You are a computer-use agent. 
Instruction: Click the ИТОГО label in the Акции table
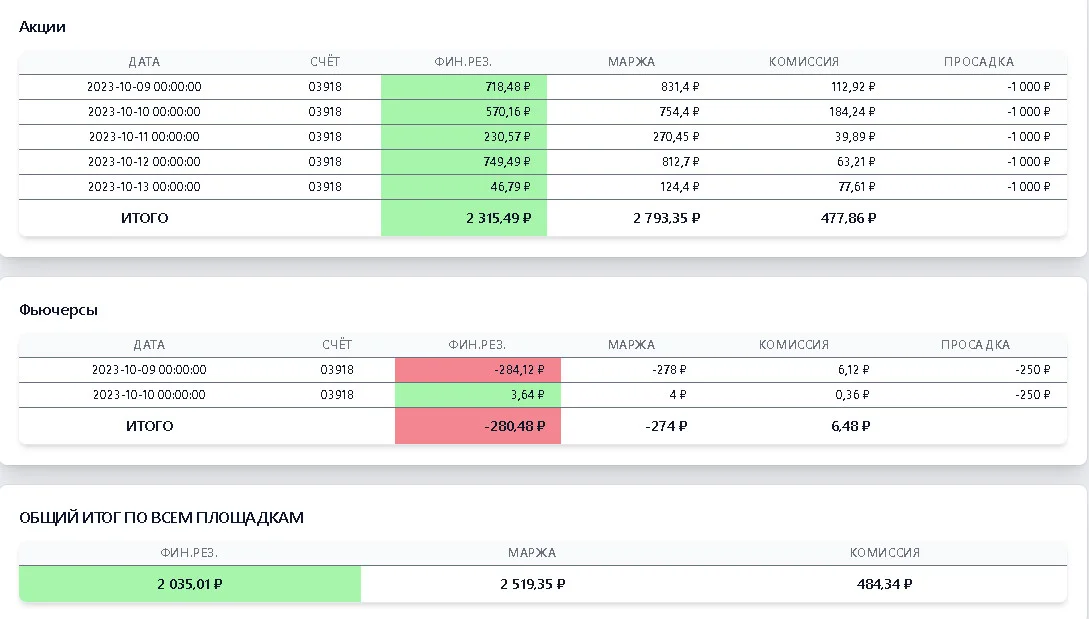pos(144,218)
